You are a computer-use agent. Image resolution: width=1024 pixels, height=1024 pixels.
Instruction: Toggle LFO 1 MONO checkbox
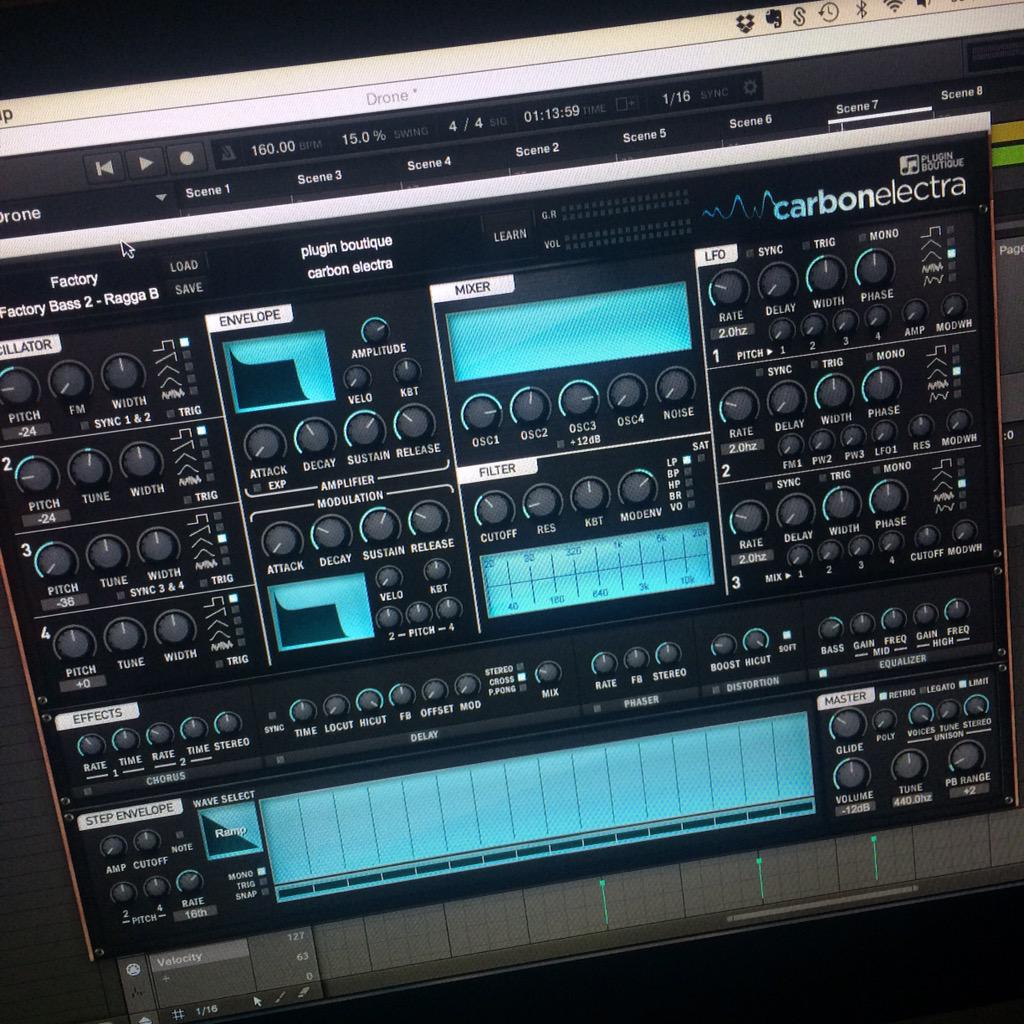pos(862,236)
